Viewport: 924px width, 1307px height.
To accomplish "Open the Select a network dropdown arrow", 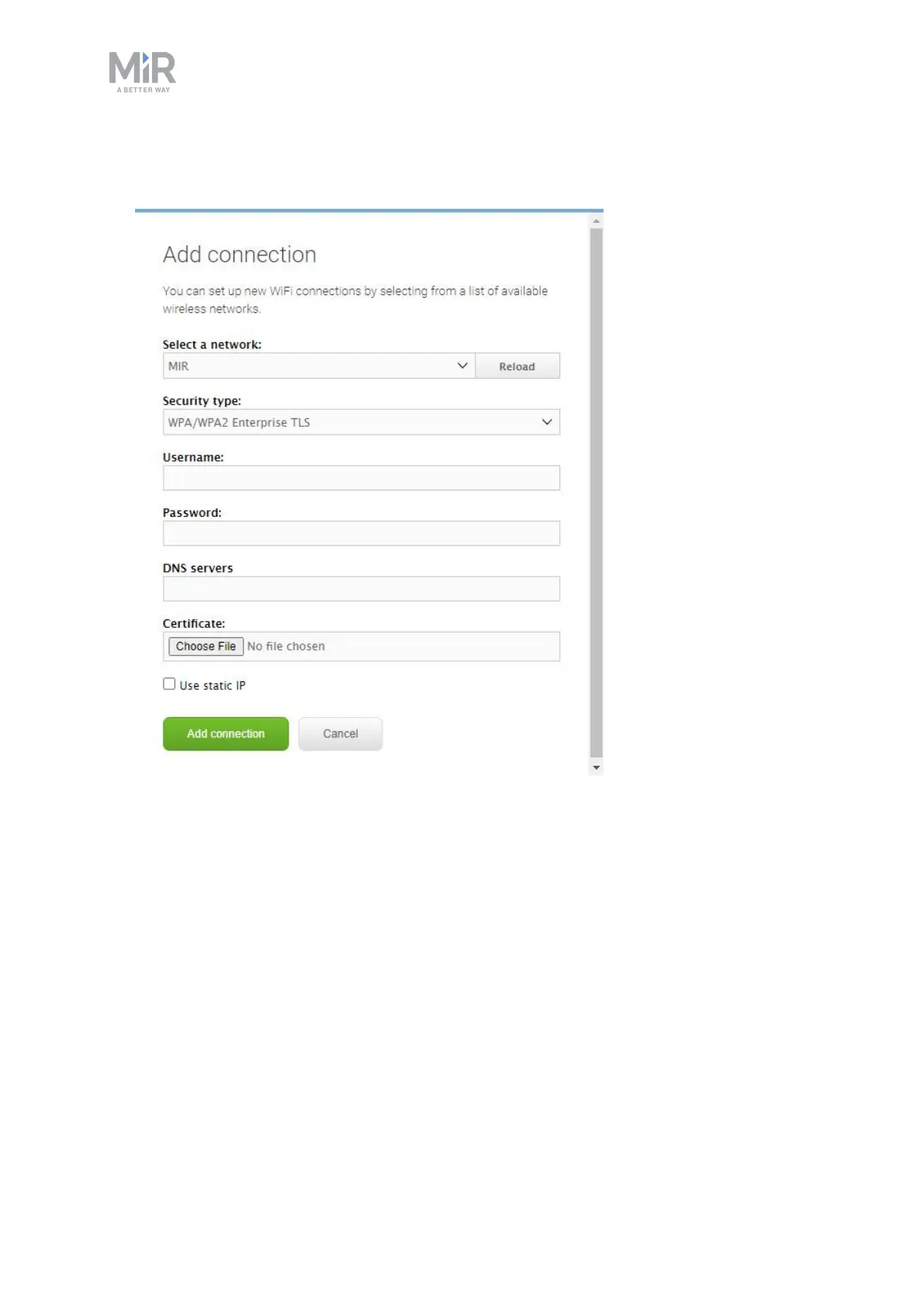I will pyautogui.click(x=462, y=366).
